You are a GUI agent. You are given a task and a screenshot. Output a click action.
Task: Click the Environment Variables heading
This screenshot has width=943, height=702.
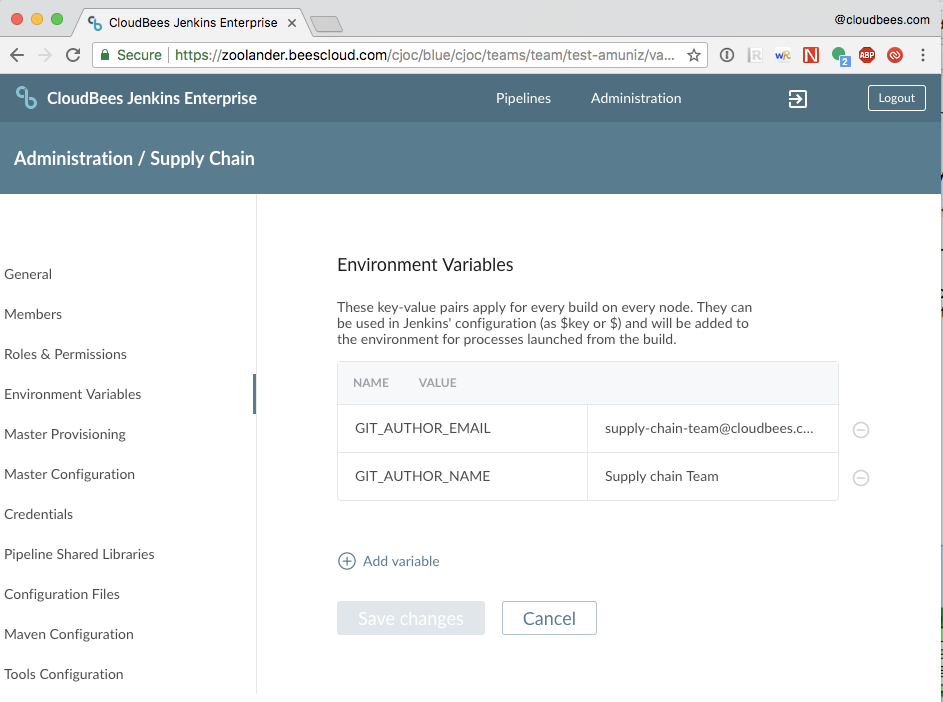point(425,265)
